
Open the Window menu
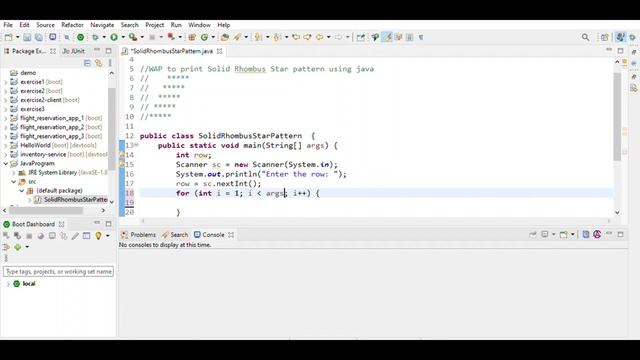pos(199,25)
